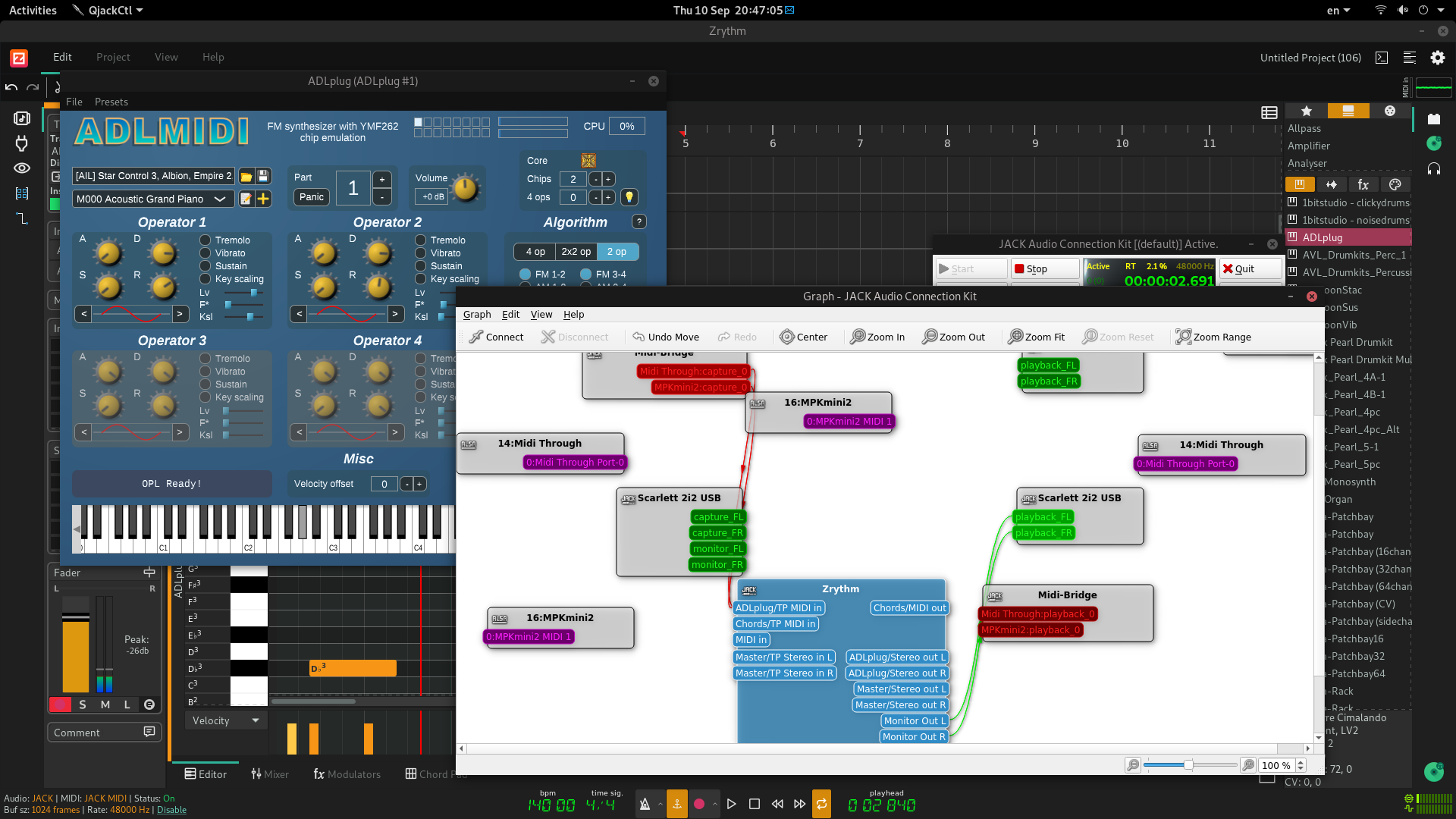Open the Velocity dropdown in editor
Viewport: 1456px width, 819px height.
(x=225, y=720)
